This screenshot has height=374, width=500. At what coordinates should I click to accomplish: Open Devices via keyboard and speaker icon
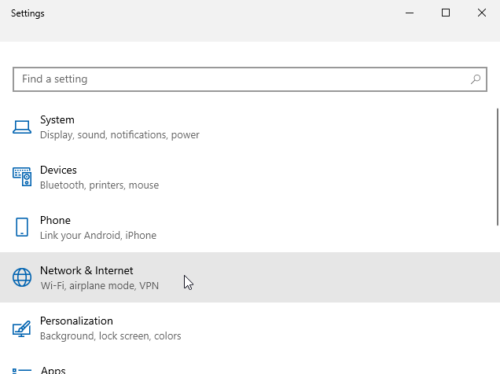click(22, 177)
